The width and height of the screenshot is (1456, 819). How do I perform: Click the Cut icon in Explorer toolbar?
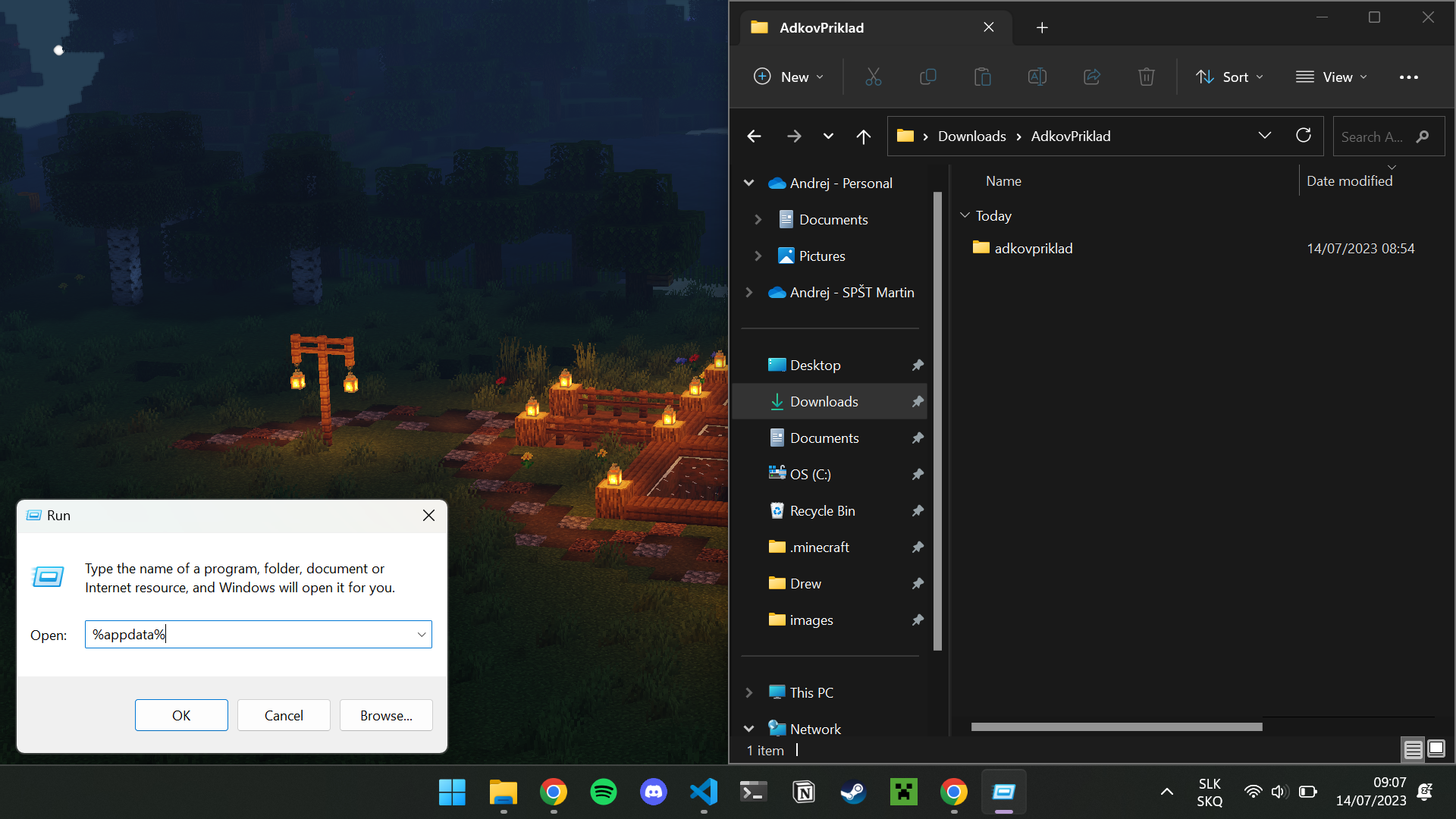tap(873, 77)
